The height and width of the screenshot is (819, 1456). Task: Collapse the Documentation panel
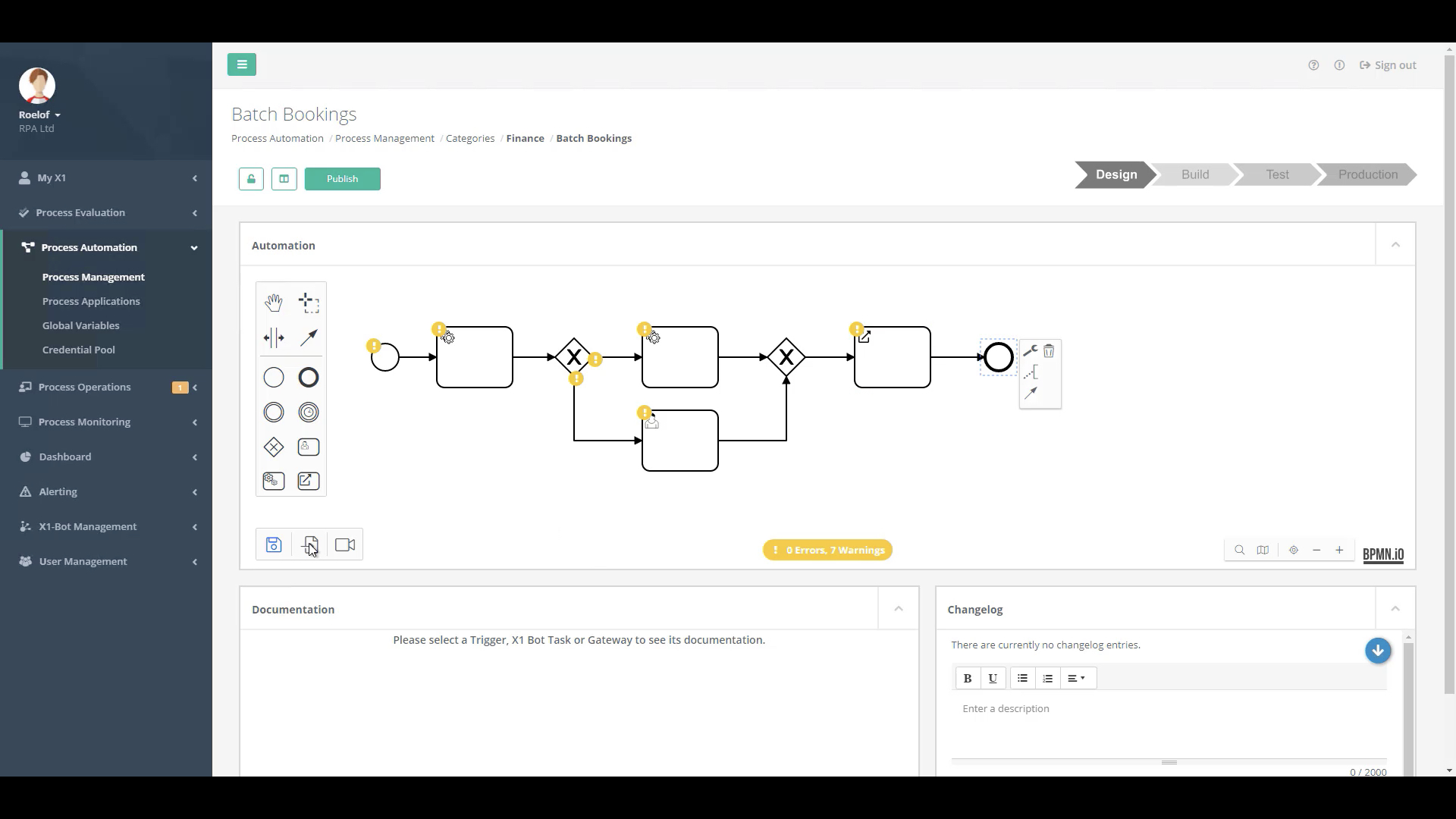[899, 609]
